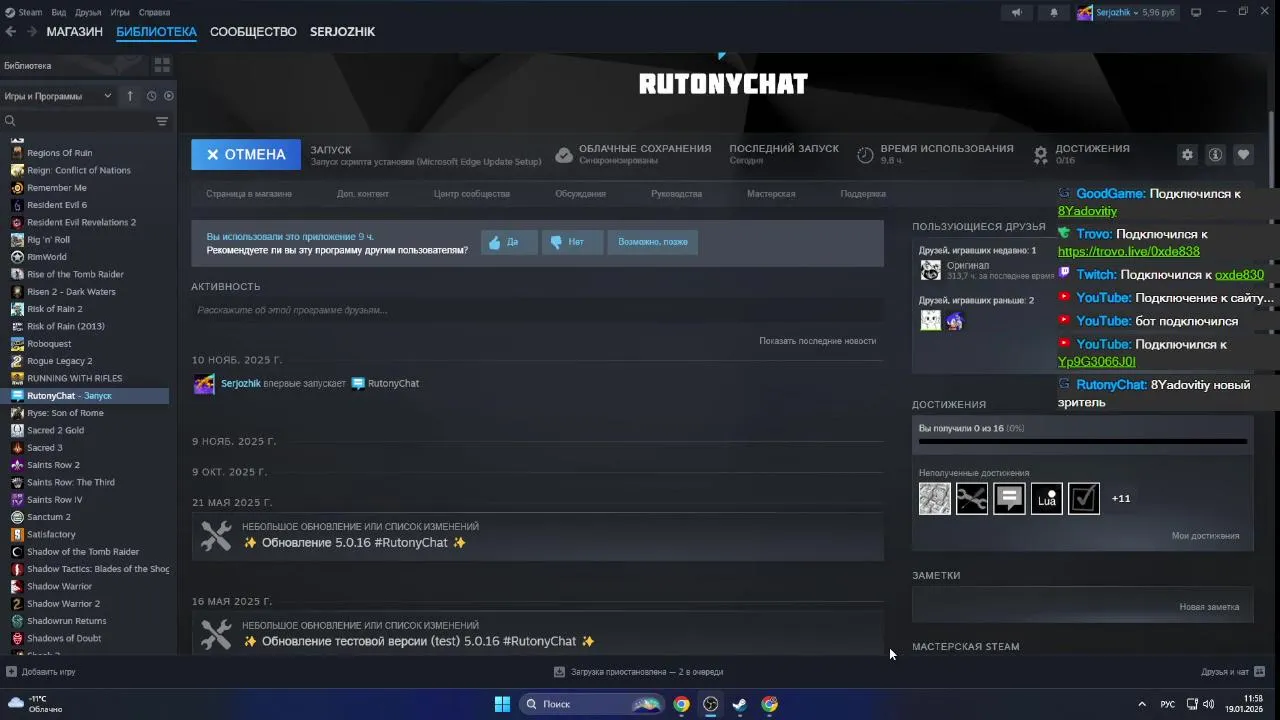This screenshot has height=720, width=1280.
Task: Add RutonyChat to favorites heart icon
Action: 1243,154
